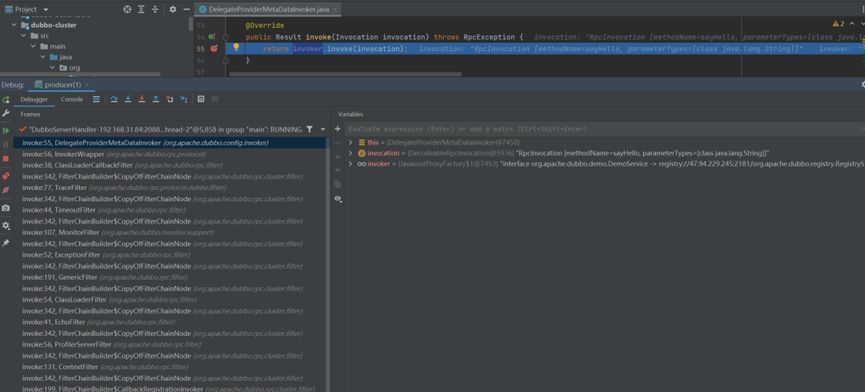Select project tree locate-file target icon
Screen dimensions: 865x392
(x=127, y=9)
